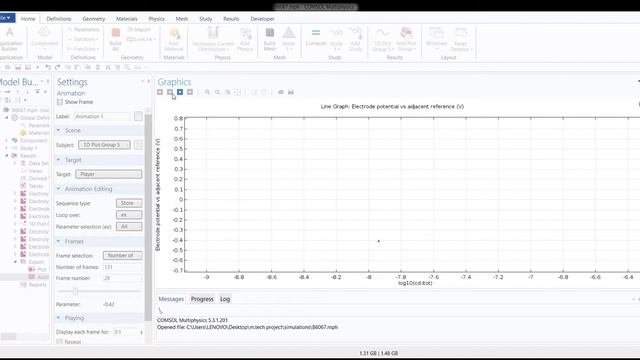Open the Sequence type dropdown

point(129,203)
